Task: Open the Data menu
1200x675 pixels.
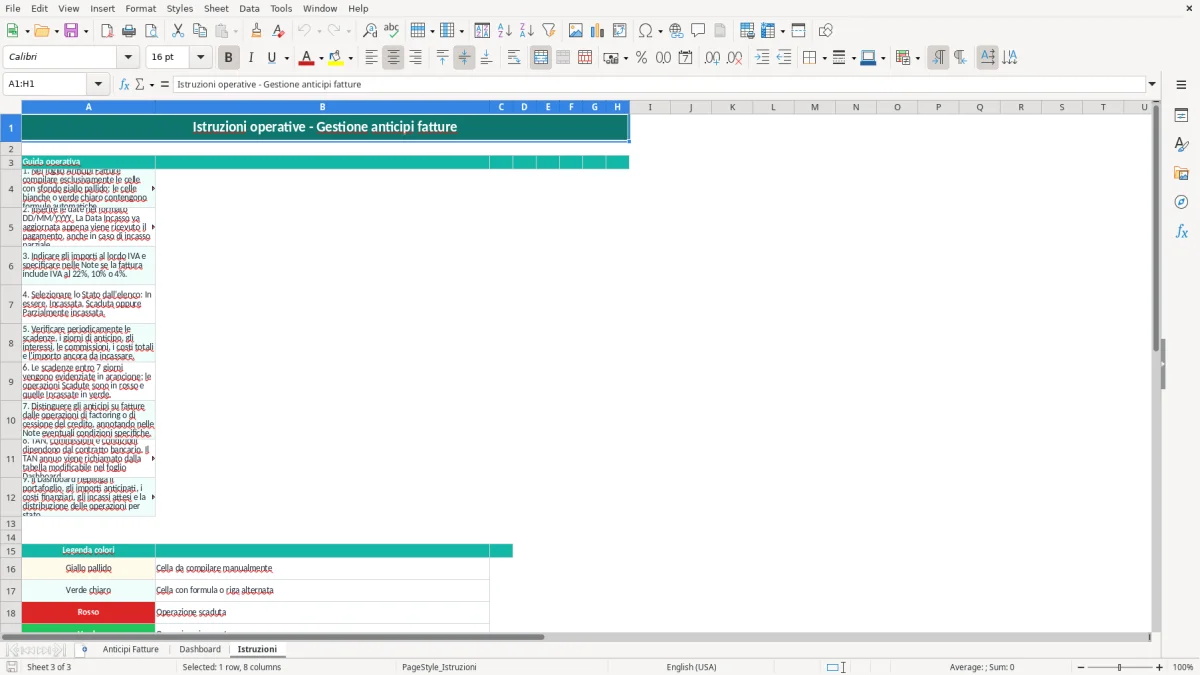Action: coord(249,8)
